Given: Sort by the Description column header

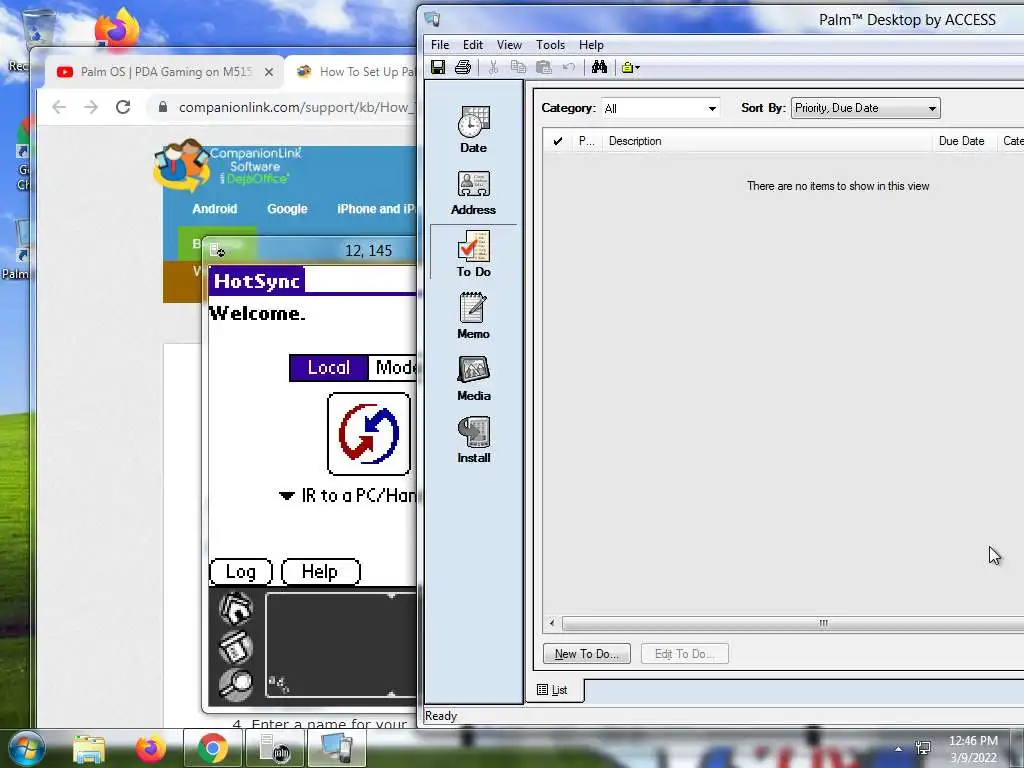Looking at the screenshot, I should point(767,141).
